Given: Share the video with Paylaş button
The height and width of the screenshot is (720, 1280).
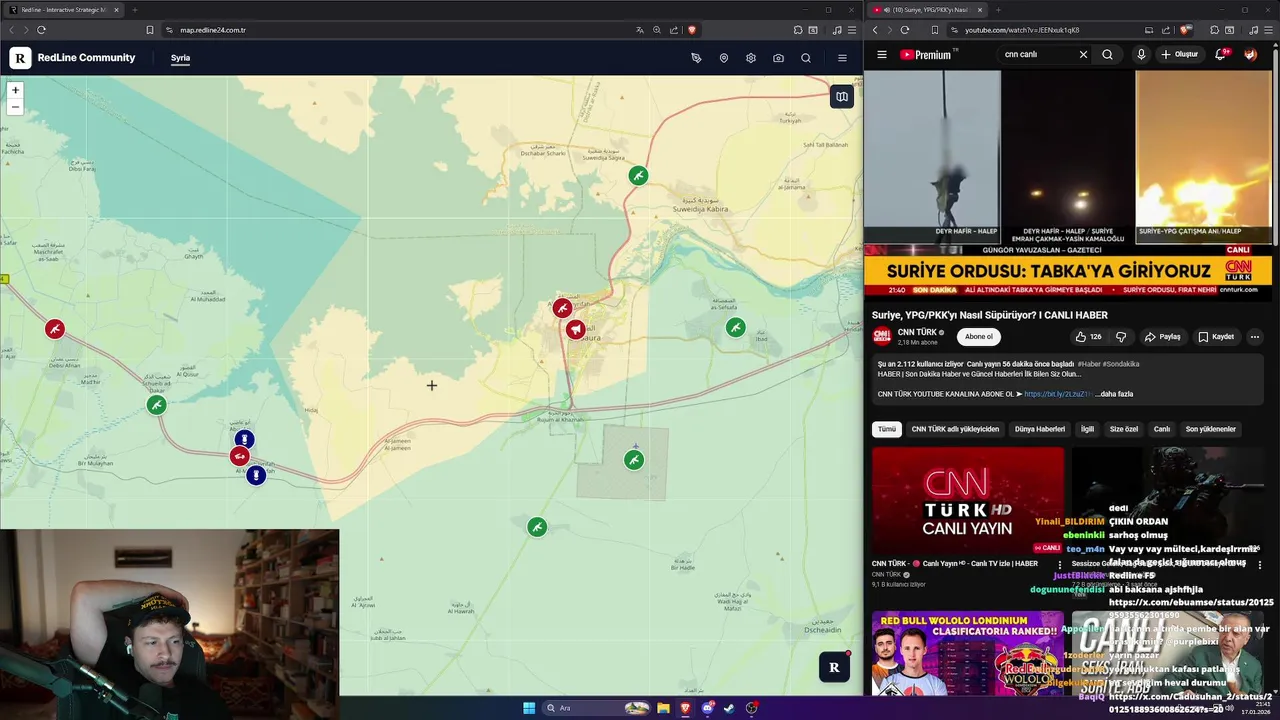Looking at the screenshot, I should point(1163,337).
